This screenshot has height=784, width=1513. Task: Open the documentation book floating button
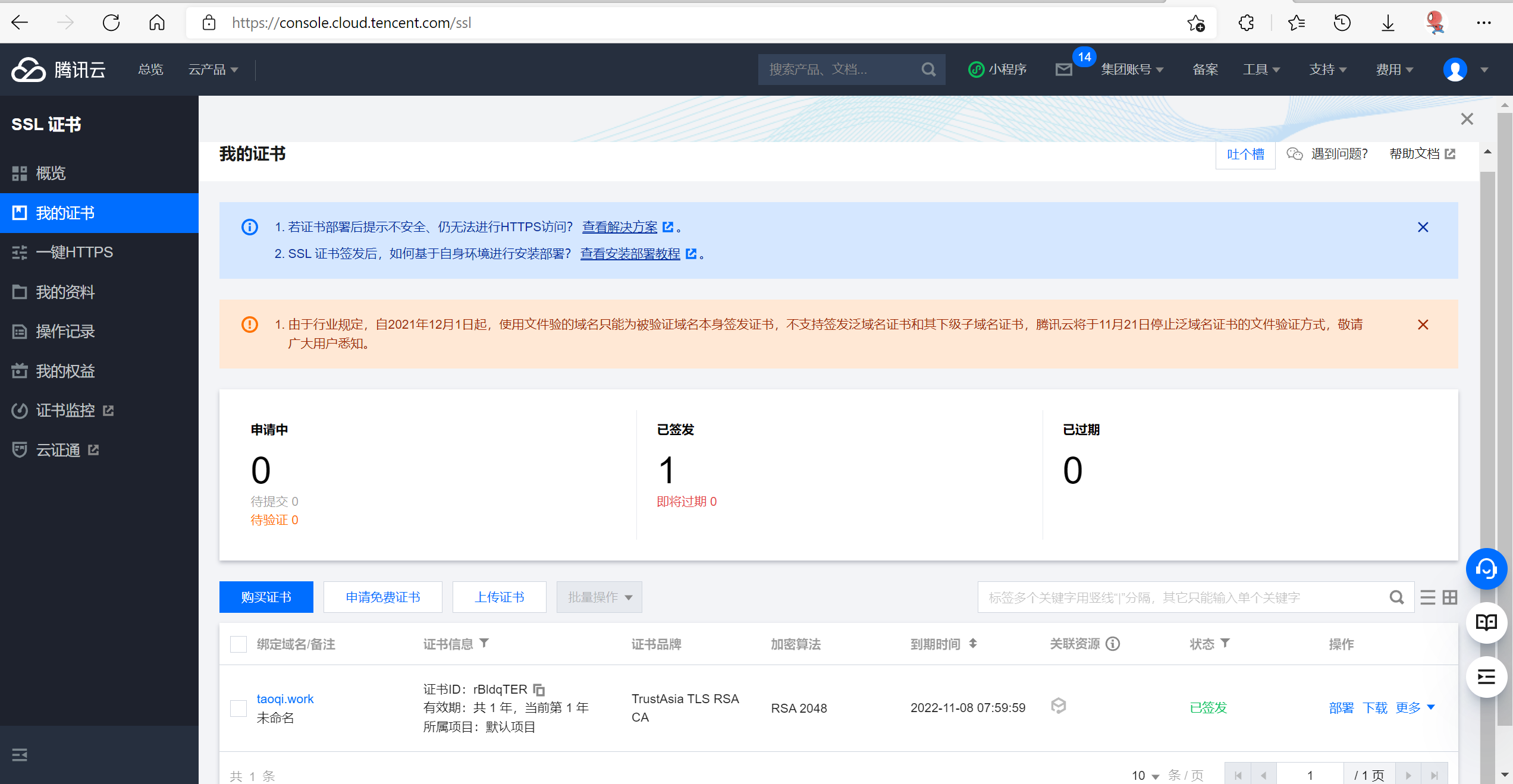(1486, 622)
